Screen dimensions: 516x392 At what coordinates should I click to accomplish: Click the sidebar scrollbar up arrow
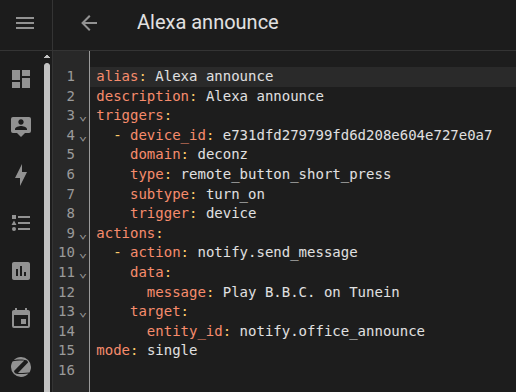click(47, 57)
